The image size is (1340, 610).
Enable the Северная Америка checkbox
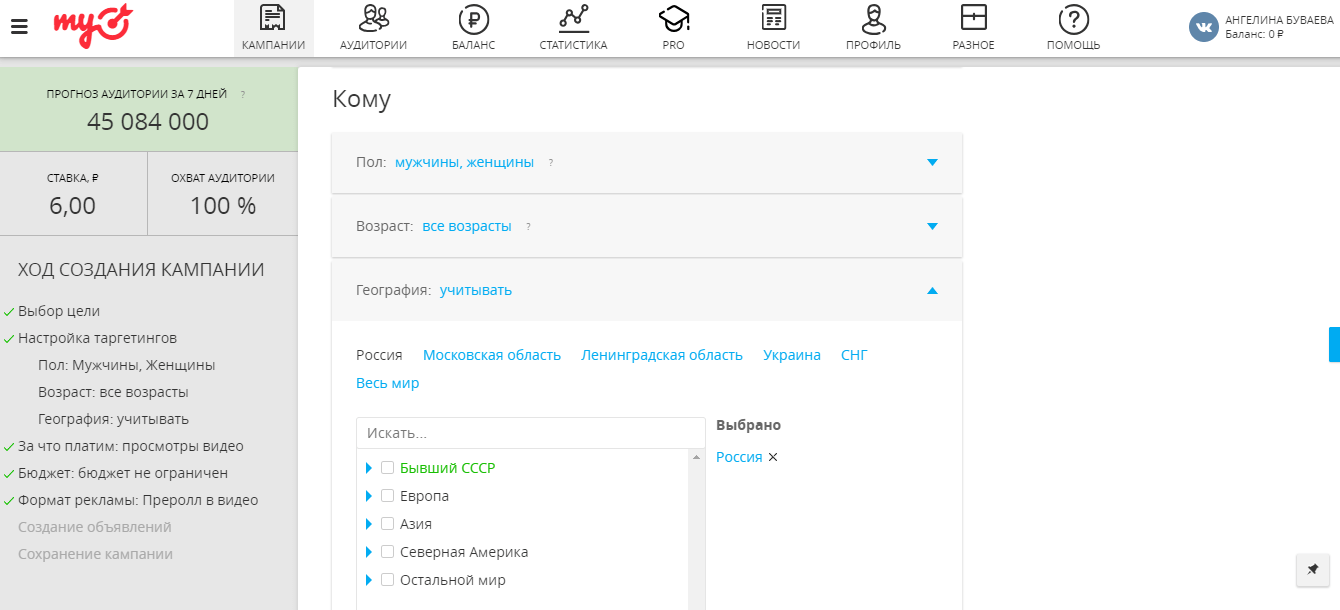[x=388, y=552]
